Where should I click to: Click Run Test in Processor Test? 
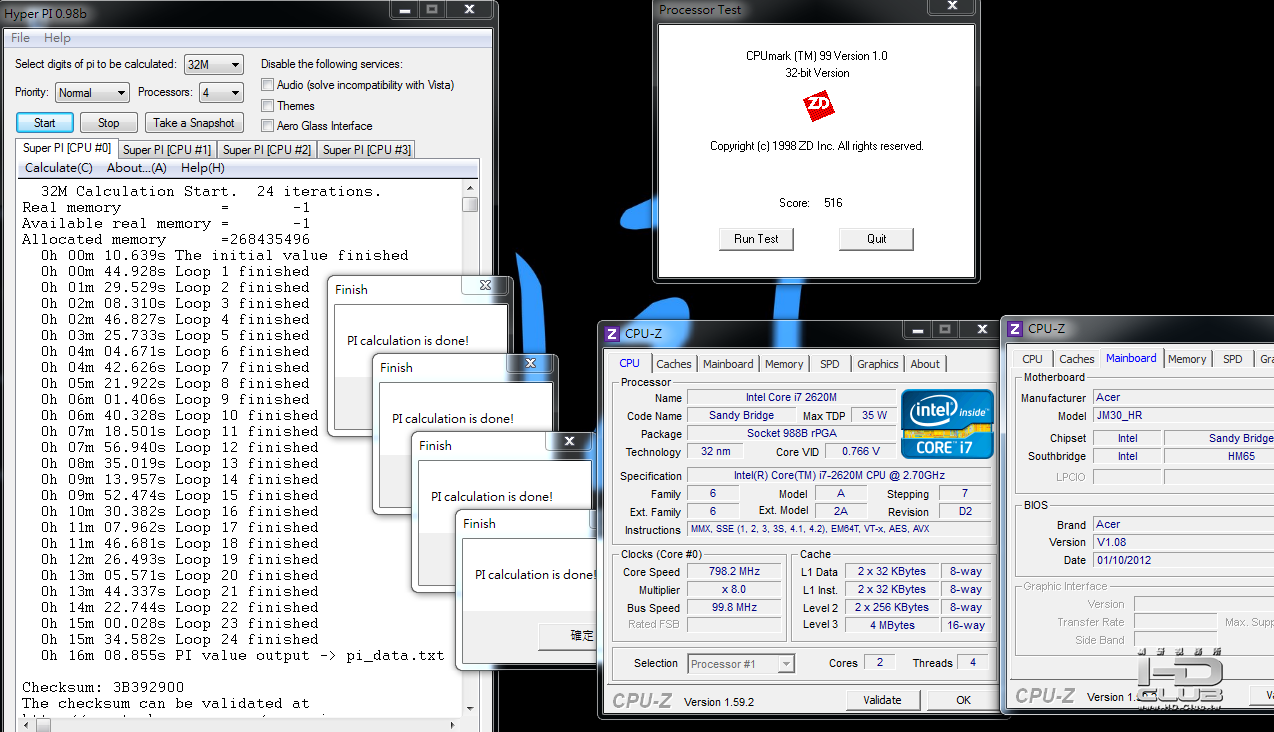coord(756,239)
